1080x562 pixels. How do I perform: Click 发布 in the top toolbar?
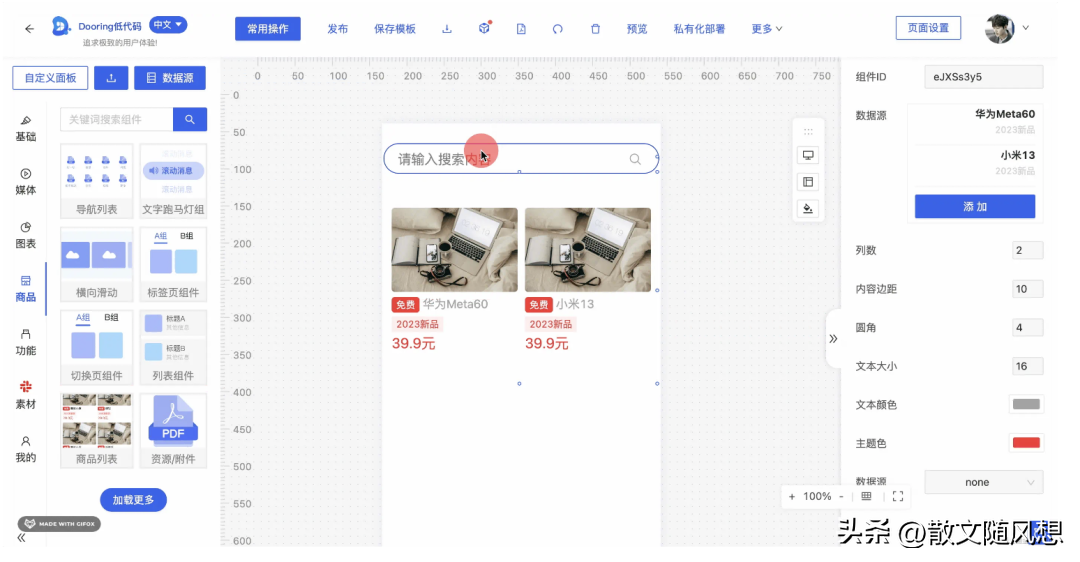click(x=338, y=29)
